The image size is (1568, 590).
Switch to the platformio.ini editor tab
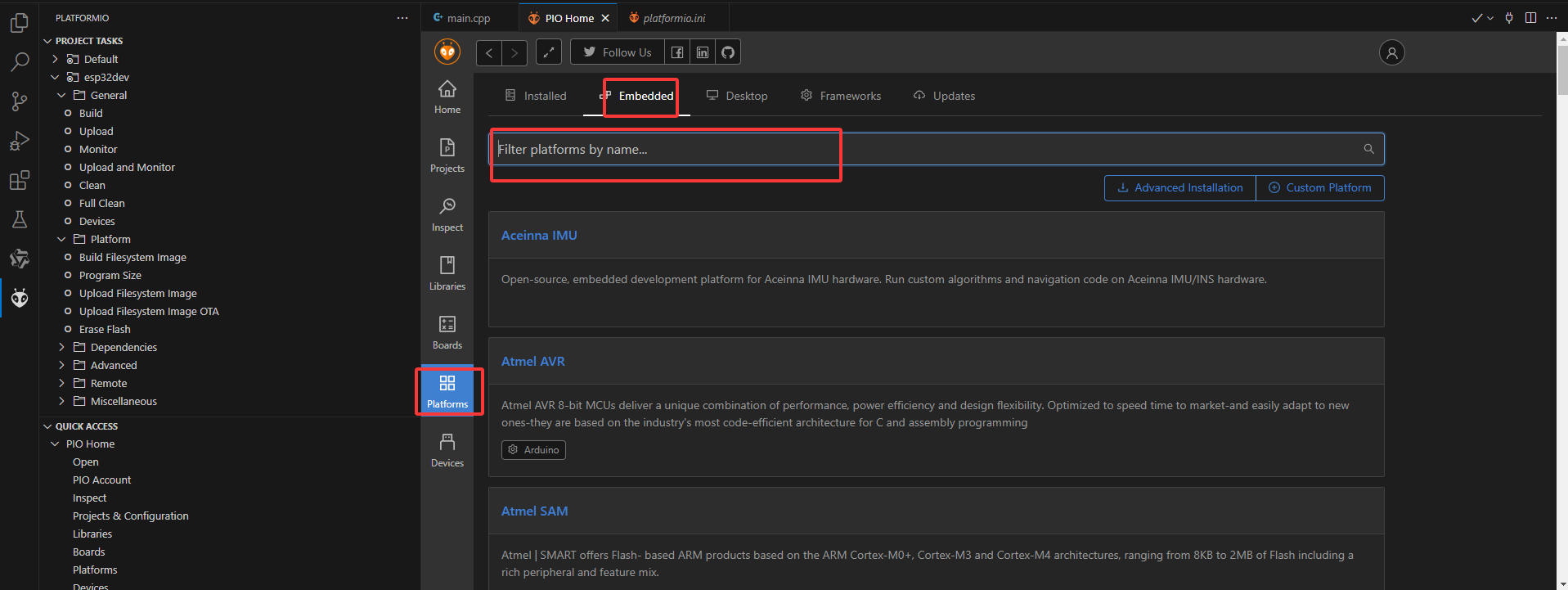[674, 18]
